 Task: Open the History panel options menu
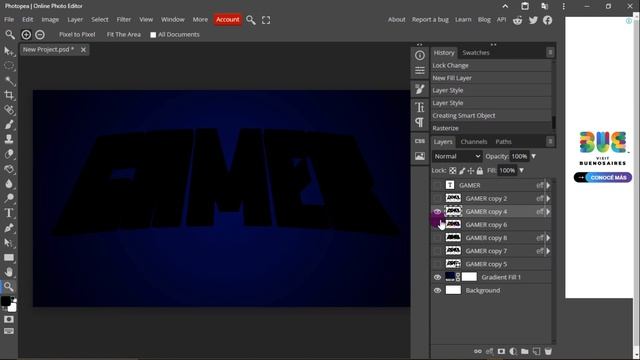tap(550, 52)
